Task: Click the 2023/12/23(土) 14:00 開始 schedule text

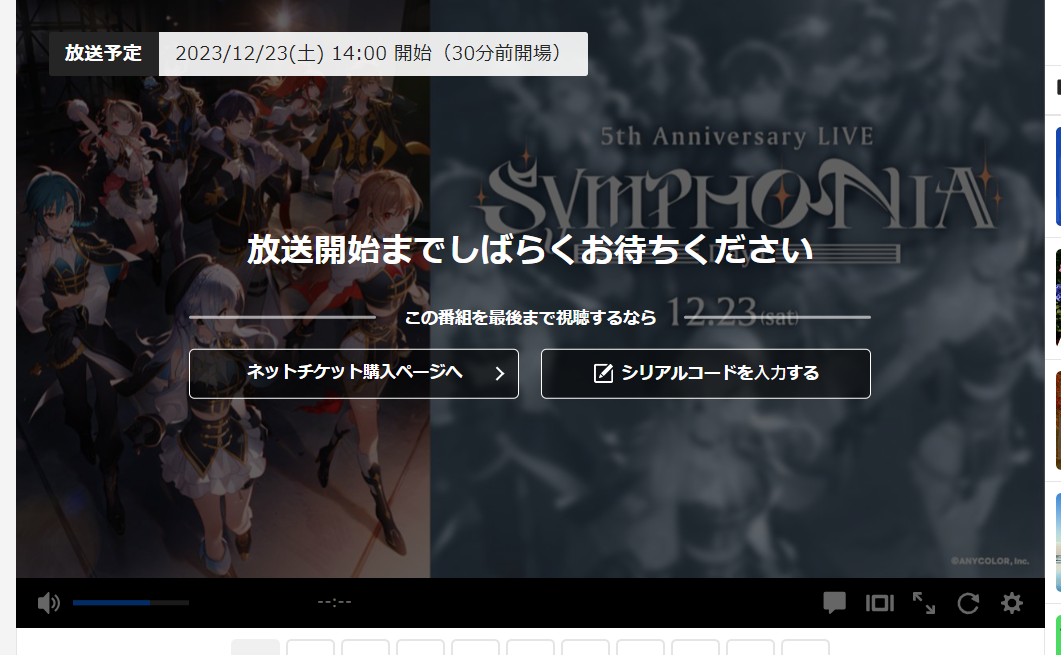Action: (373, 53)
